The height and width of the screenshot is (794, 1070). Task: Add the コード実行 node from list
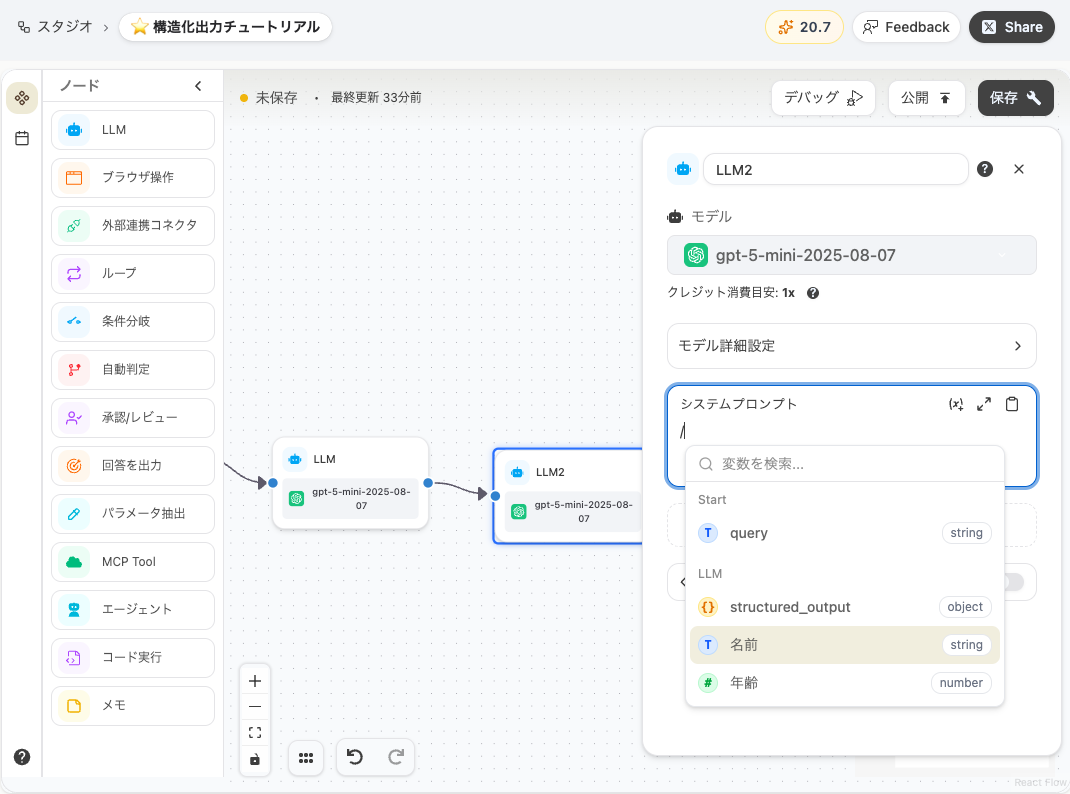click(x=133, y=658)
